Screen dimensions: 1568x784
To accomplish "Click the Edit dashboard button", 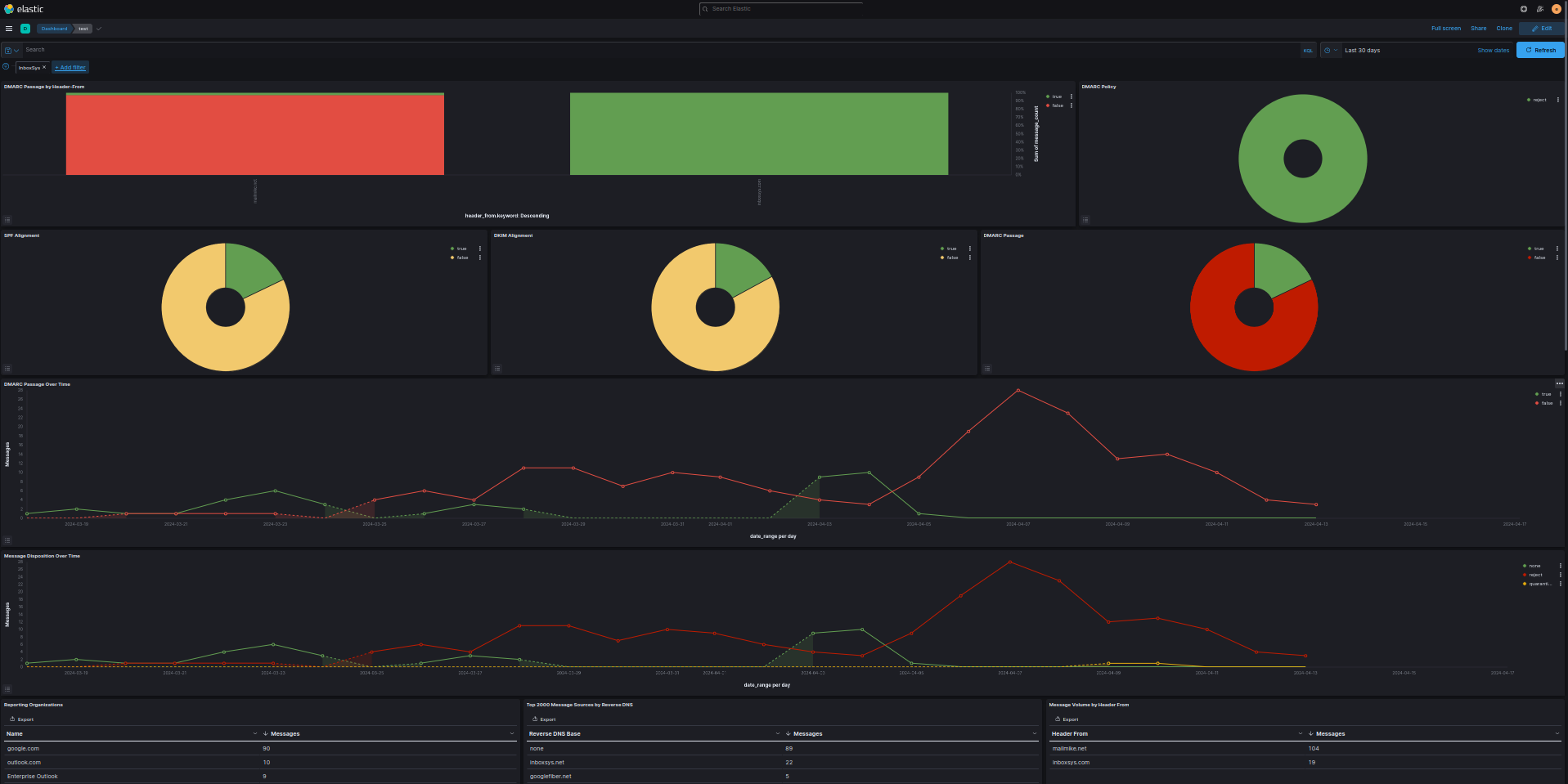I will pos(1542,29).
